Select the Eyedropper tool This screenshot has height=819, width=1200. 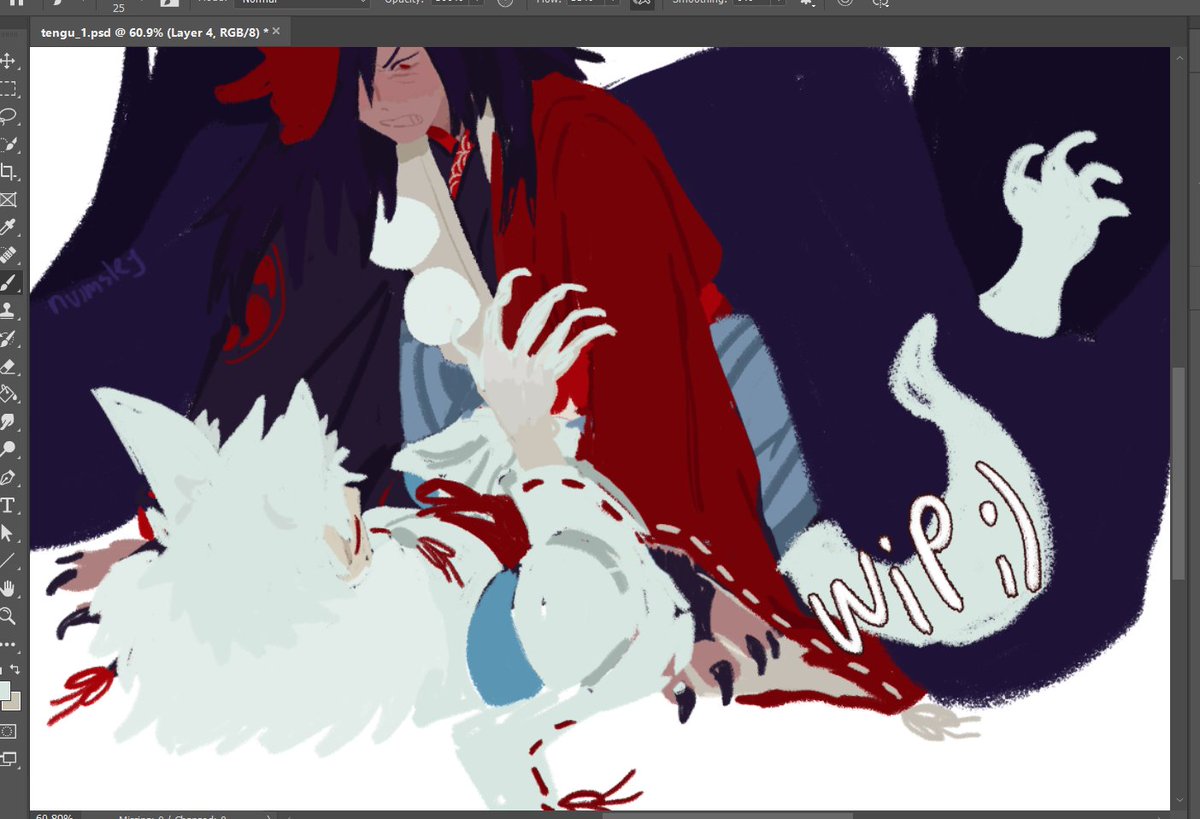[9, 227]
